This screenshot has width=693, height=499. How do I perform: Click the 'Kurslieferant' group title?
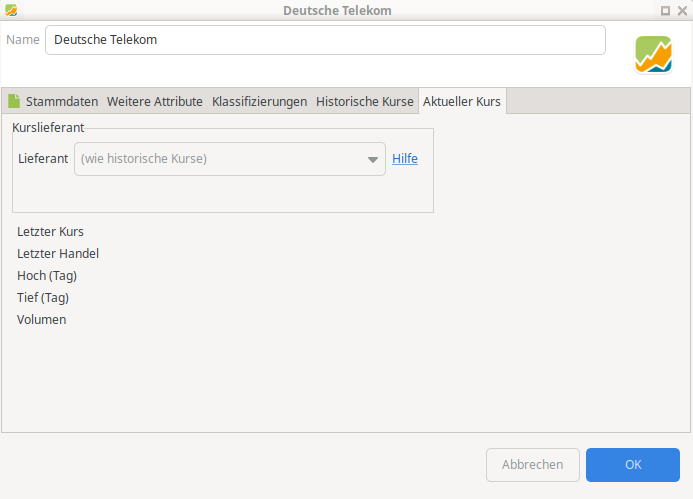48,128
